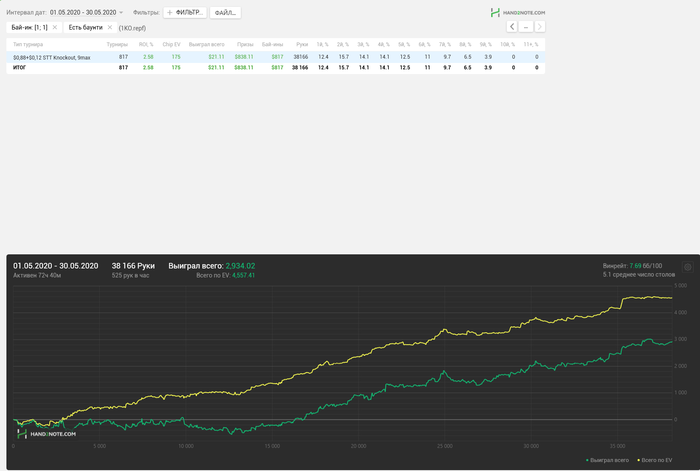Screen dimensions: 700x471
Task: Click the file button next to filters
Action: click(225, 12)
